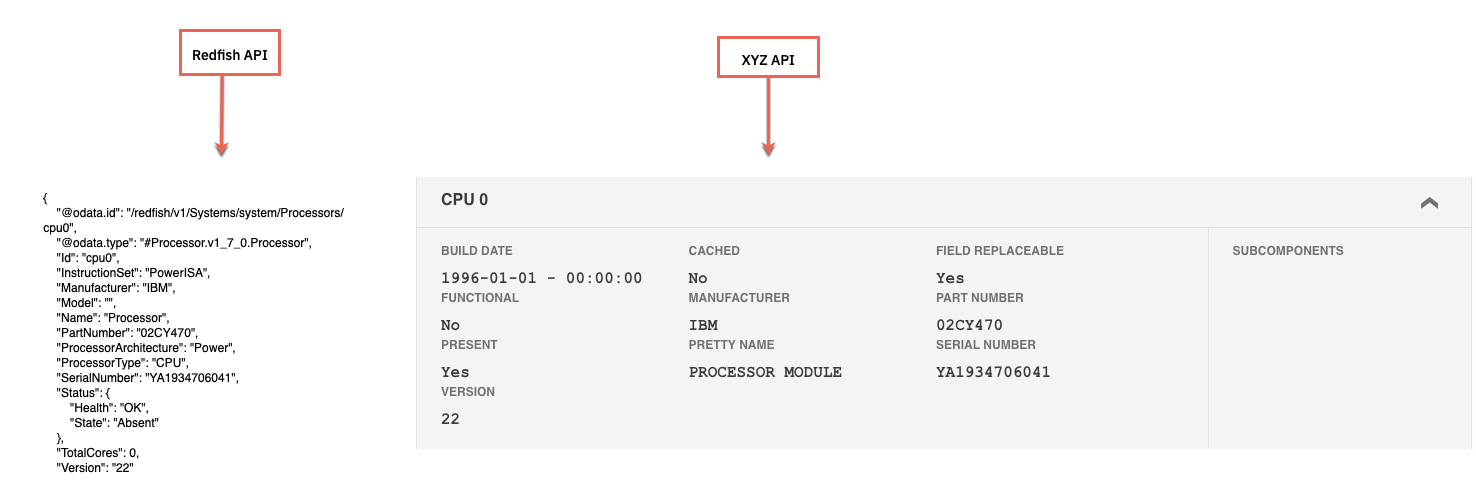Click the BUILD DATE value 1996-01-01

pos(542,278)
